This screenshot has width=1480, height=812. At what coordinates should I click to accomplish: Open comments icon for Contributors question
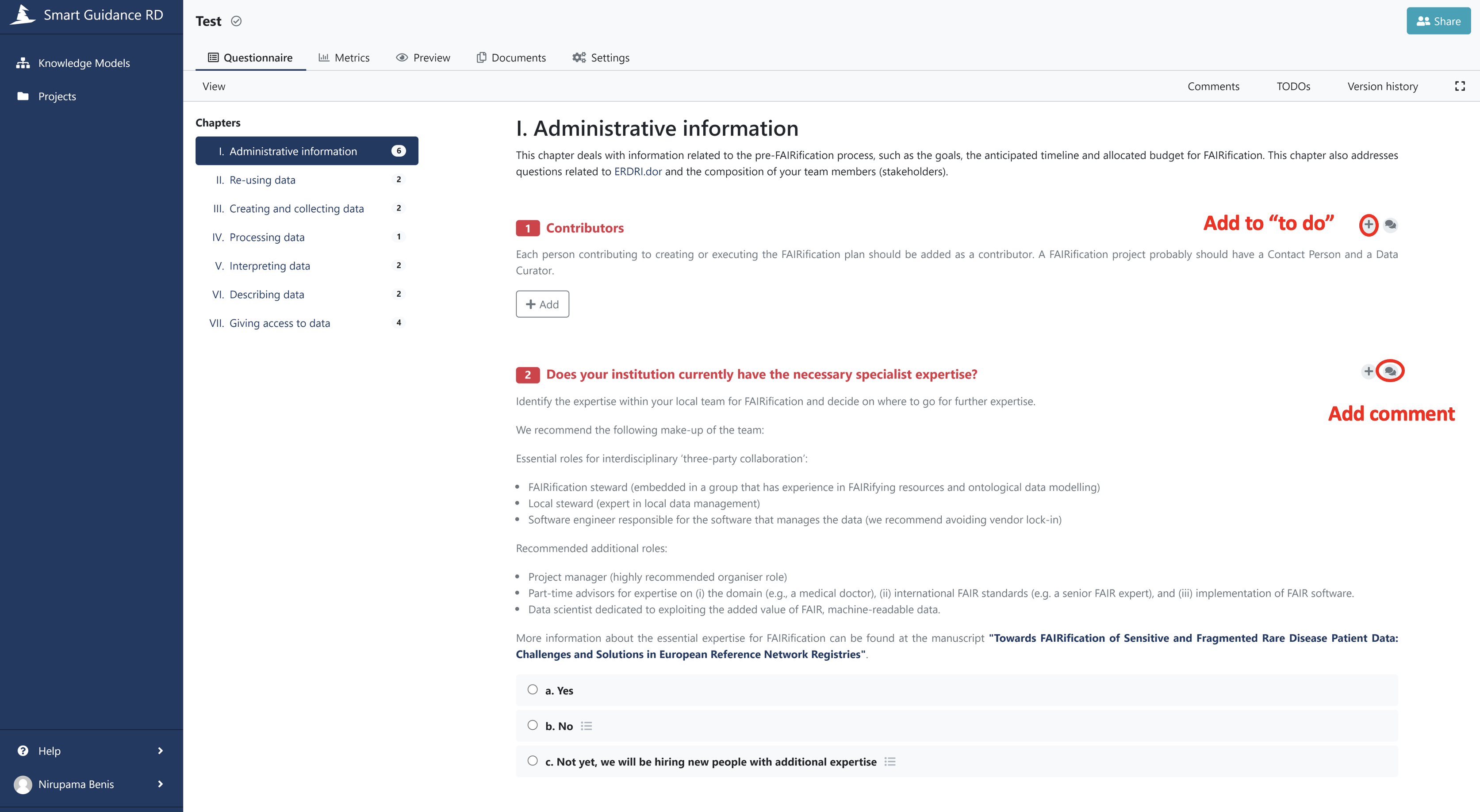1390,224
